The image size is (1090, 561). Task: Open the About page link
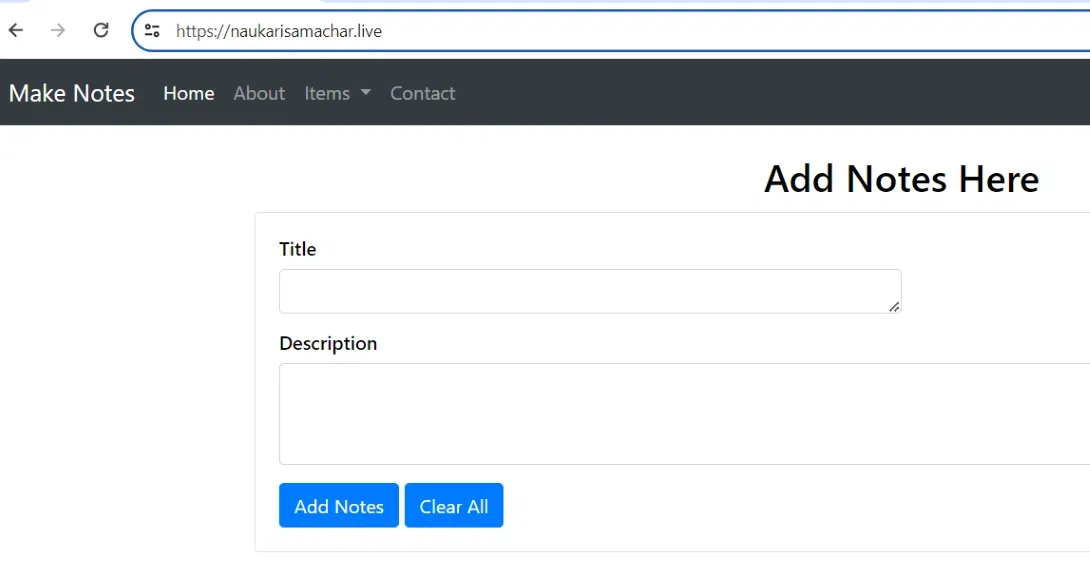point(259,93)
